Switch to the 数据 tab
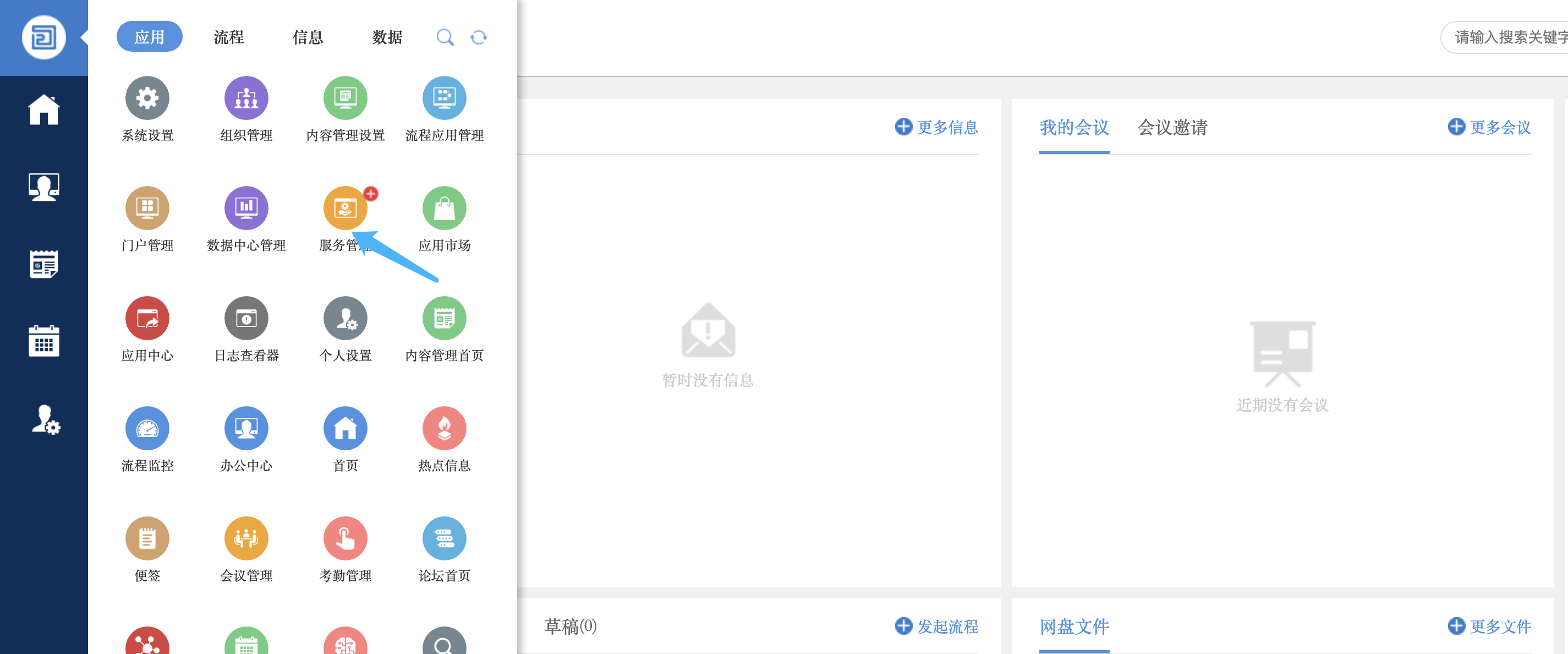The width and height of the screenshot is (1568, 654). [x=387, y=38]
